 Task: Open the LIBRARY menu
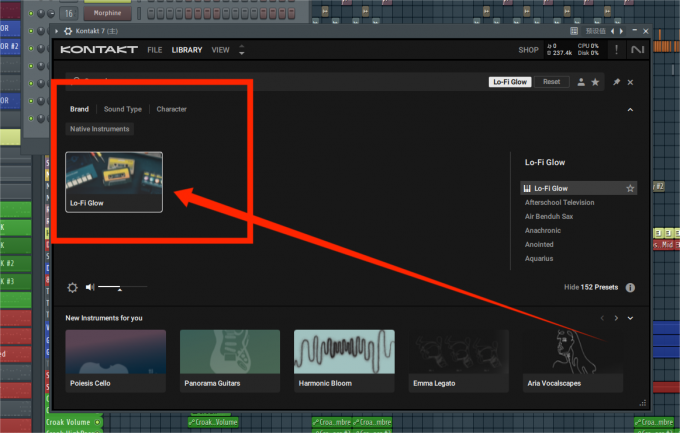point(187,50)
